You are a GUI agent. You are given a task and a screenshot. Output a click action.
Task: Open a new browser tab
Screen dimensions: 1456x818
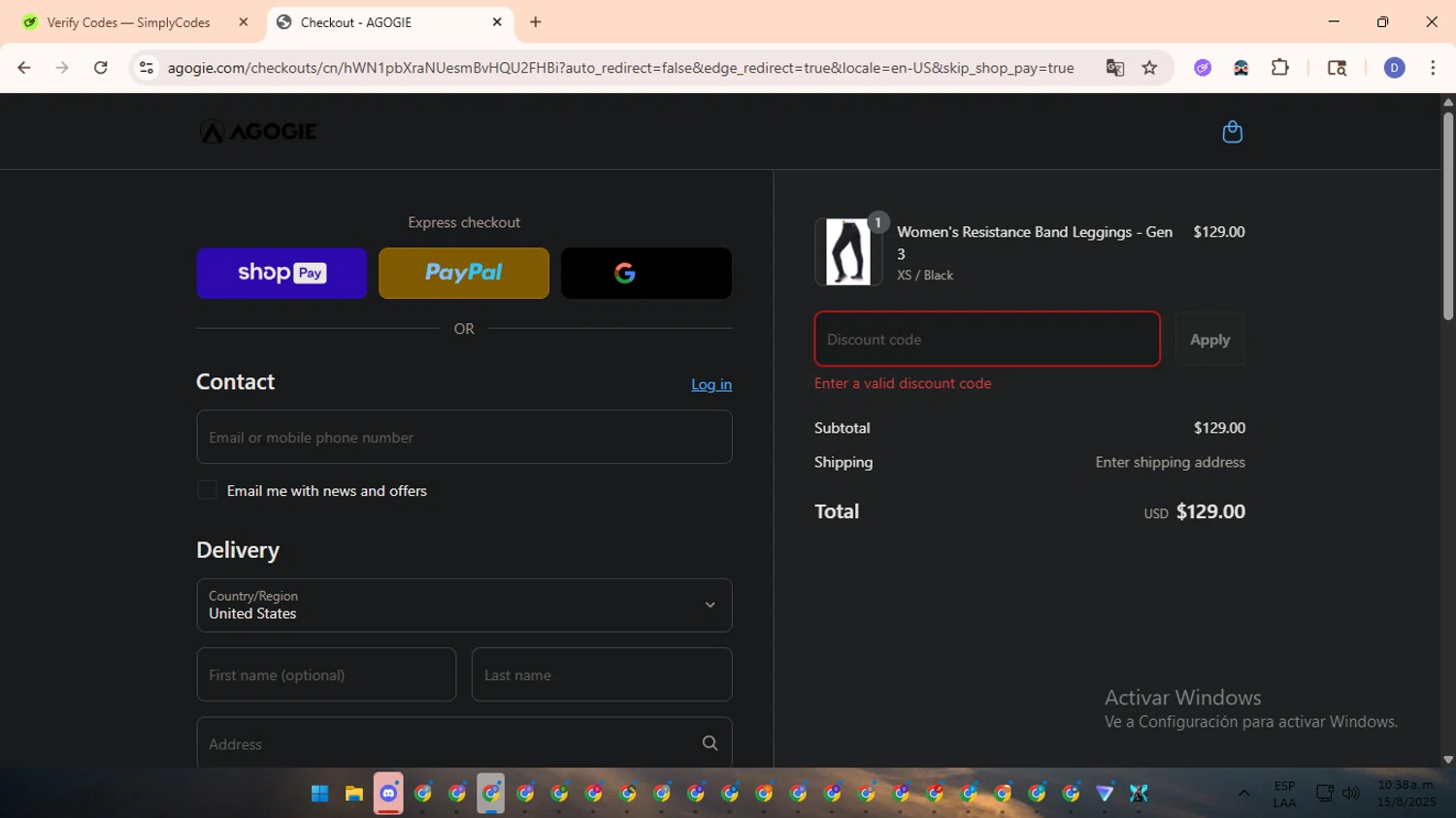tap(536, 22)
